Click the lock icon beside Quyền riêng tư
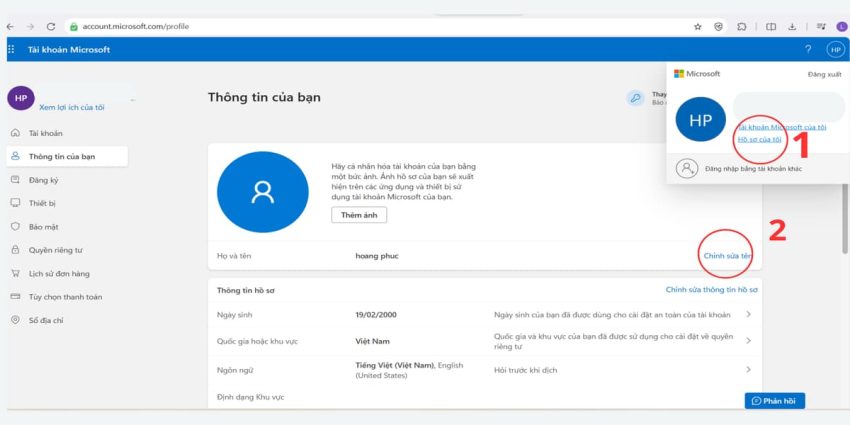850x425 pixels. pos(16,250)
